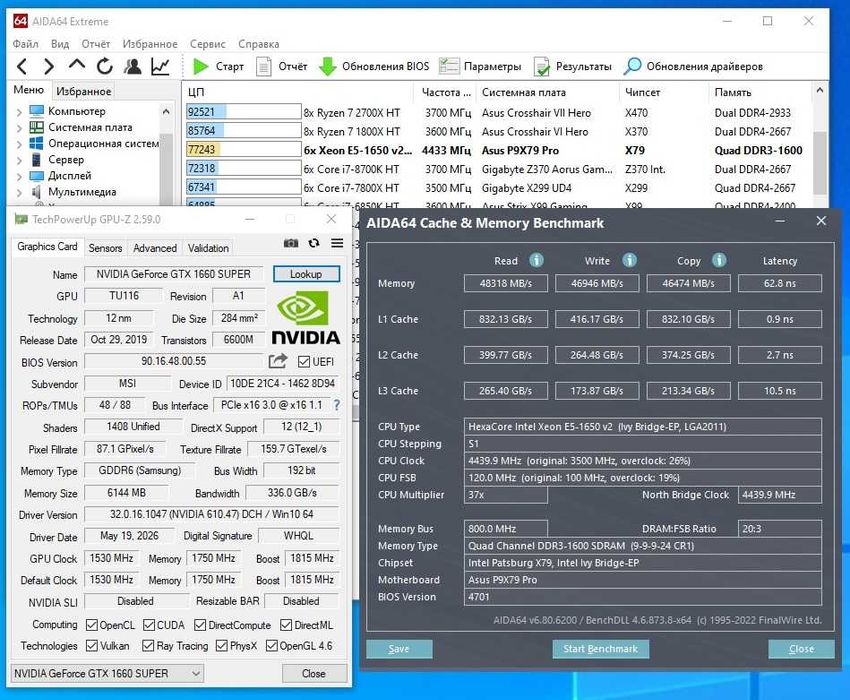Expand the Операционная система tree node
This screenshot has height=700, width=850.
(19, 145)
